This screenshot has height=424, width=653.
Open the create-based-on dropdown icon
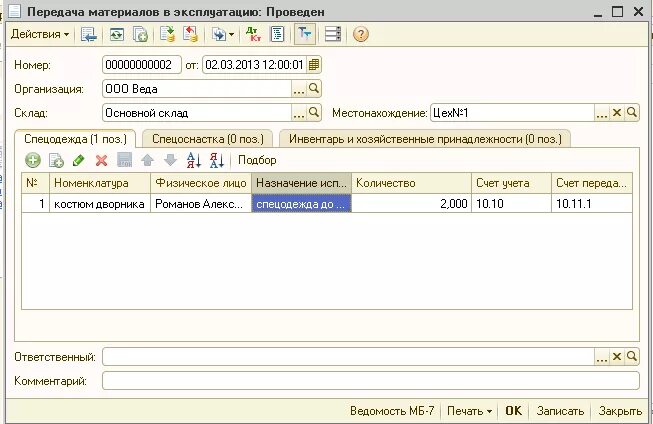tap(222, 34)
